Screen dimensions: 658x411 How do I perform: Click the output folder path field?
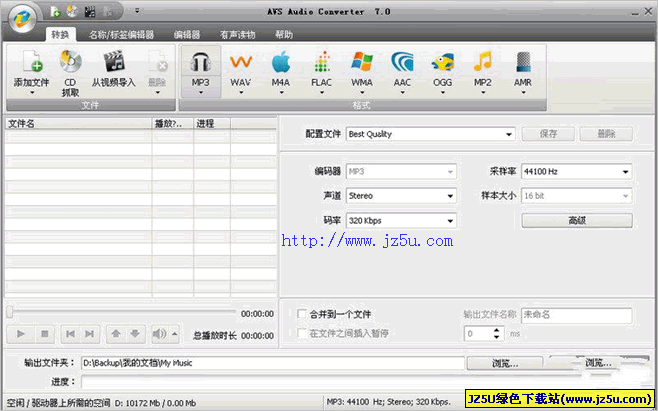click(x=273, y=364)
